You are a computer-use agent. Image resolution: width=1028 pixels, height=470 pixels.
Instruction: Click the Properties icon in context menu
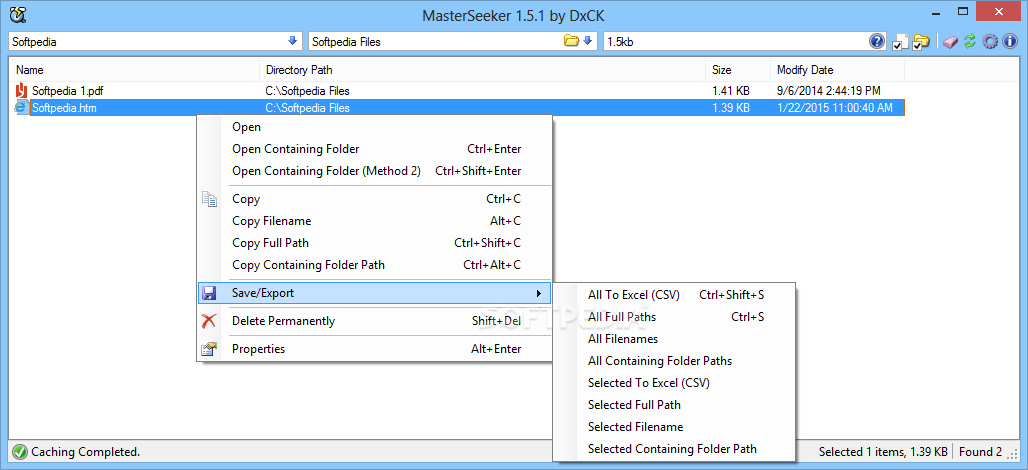click(209, 349)
